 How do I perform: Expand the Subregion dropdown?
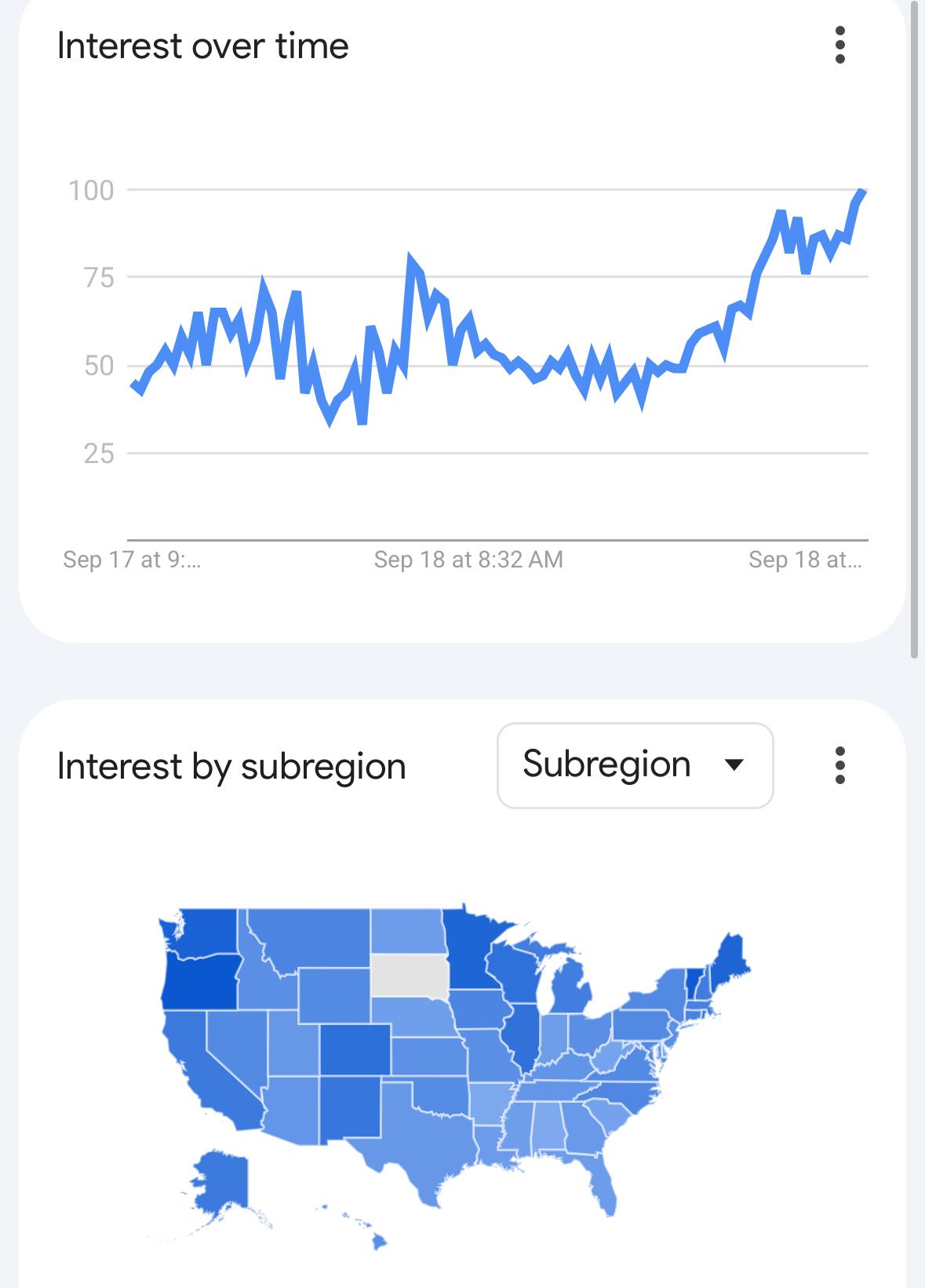635,765
